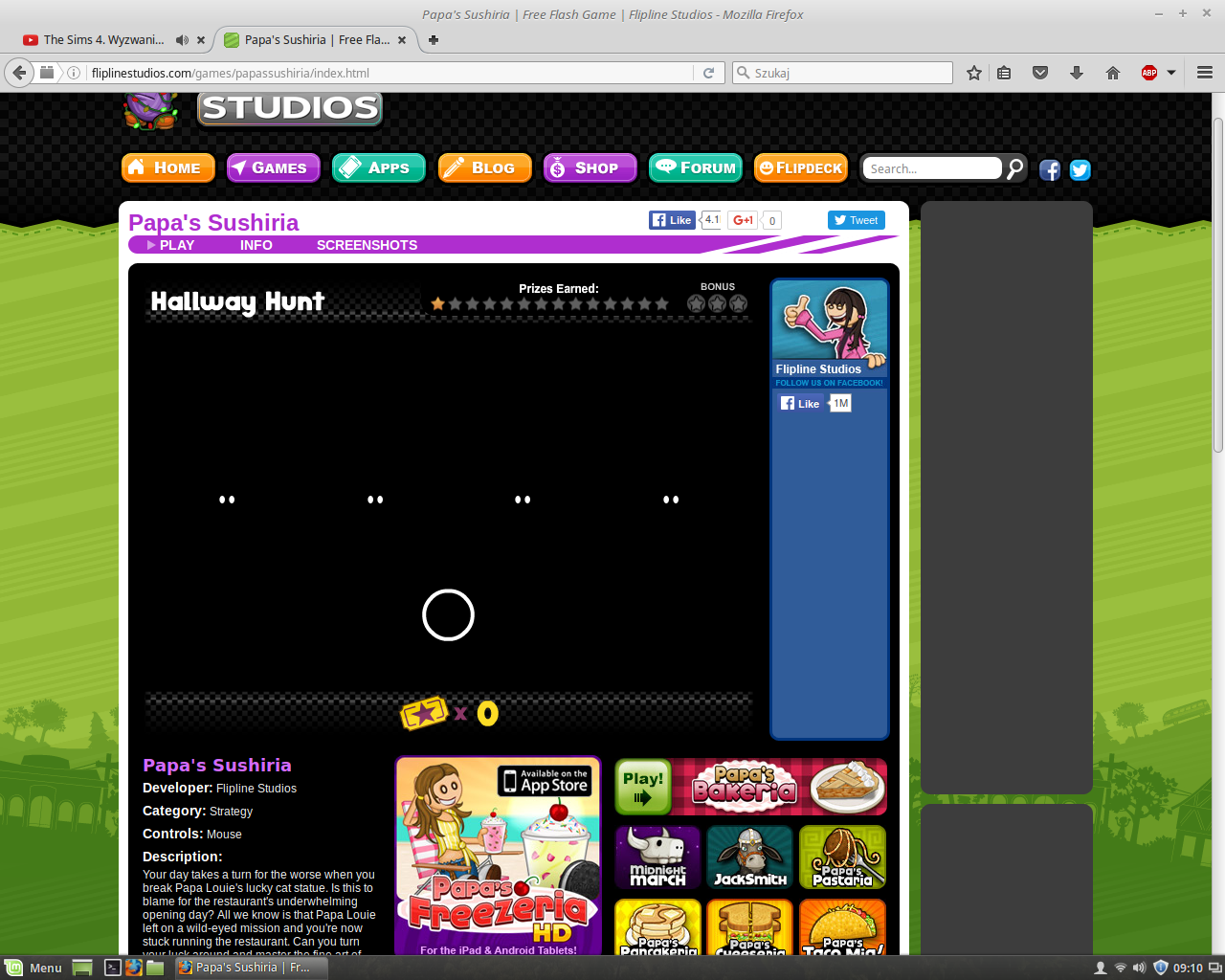Click the gold ticket icon in game

(x=424, y=712)
